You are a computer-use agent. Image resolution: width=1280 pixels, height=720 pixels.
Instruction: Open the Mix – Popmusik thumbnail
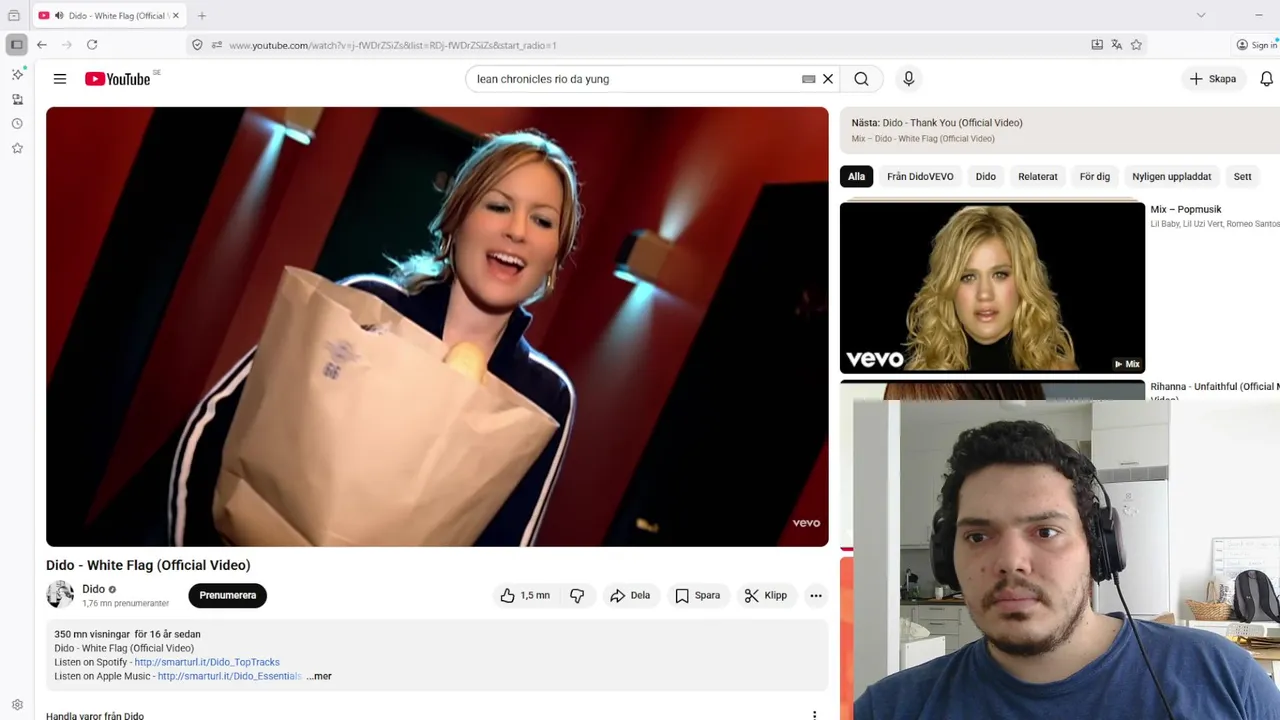pyautogui.click(x=992, y=288)
